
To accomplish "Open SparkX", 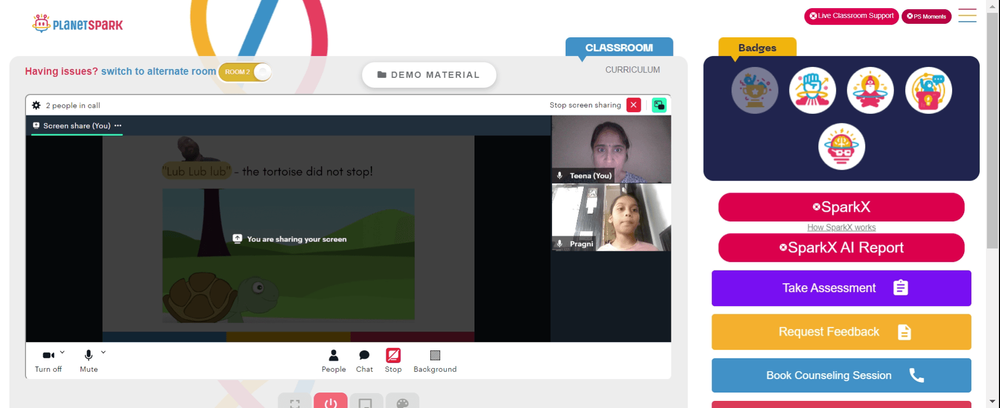I will pyautogui.click(x=841, y=207).
